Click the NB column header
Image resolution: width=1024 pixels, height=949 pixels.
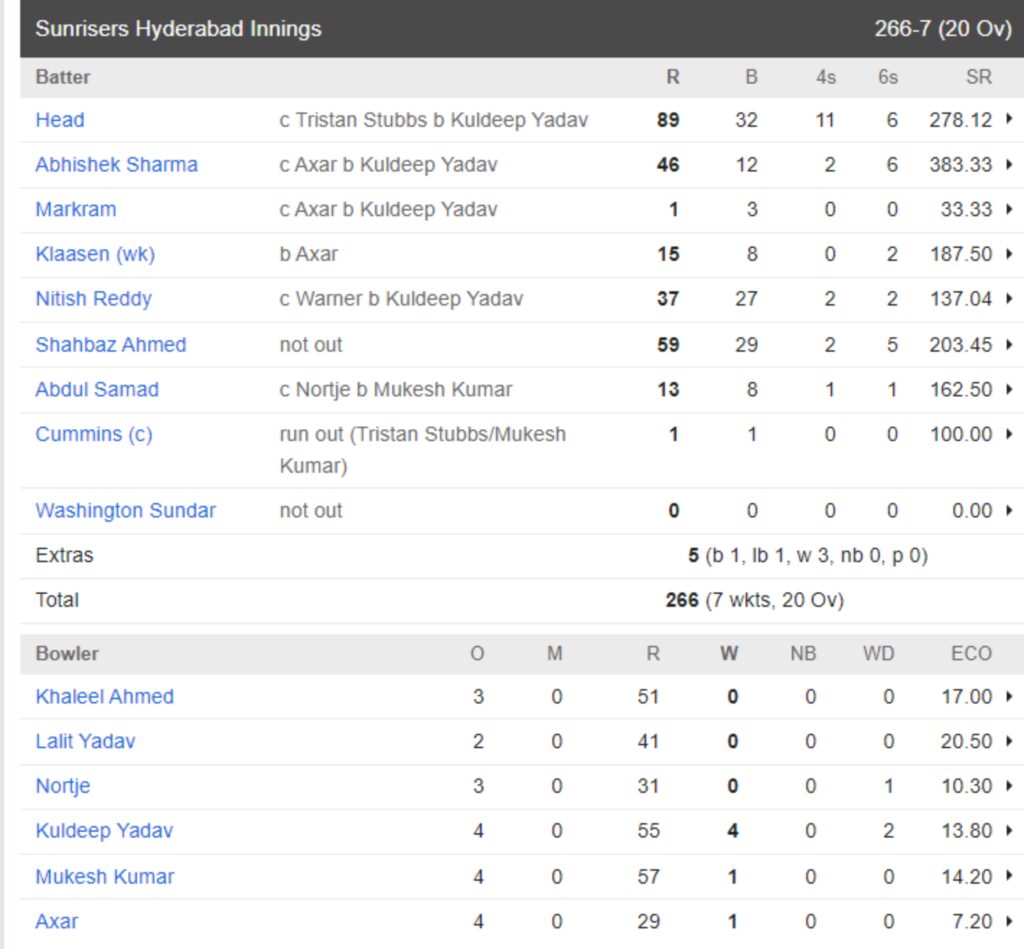pyautogui.click(x=803, y=654)
